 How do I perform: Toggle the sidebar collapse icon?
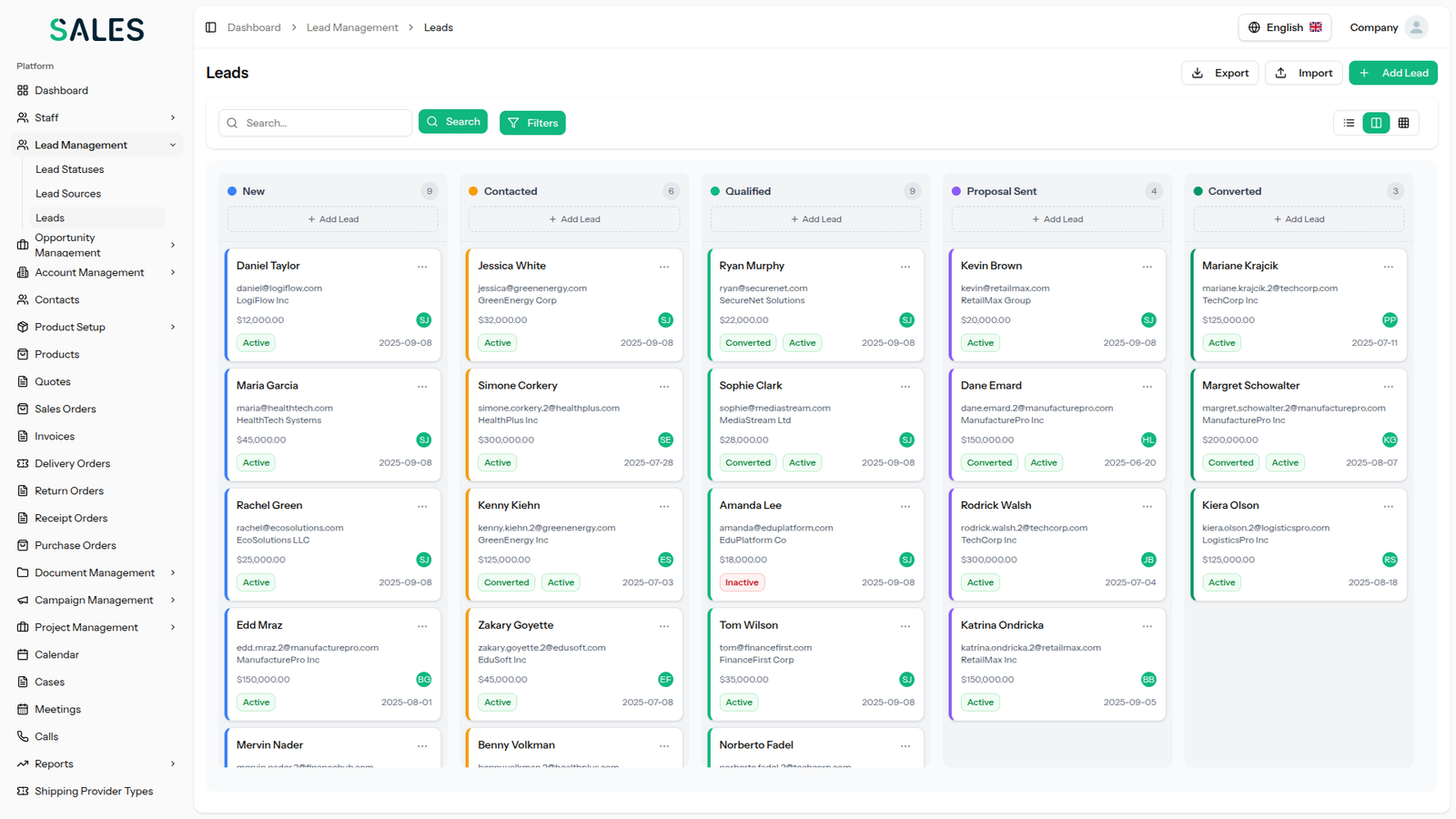point(211,27)
